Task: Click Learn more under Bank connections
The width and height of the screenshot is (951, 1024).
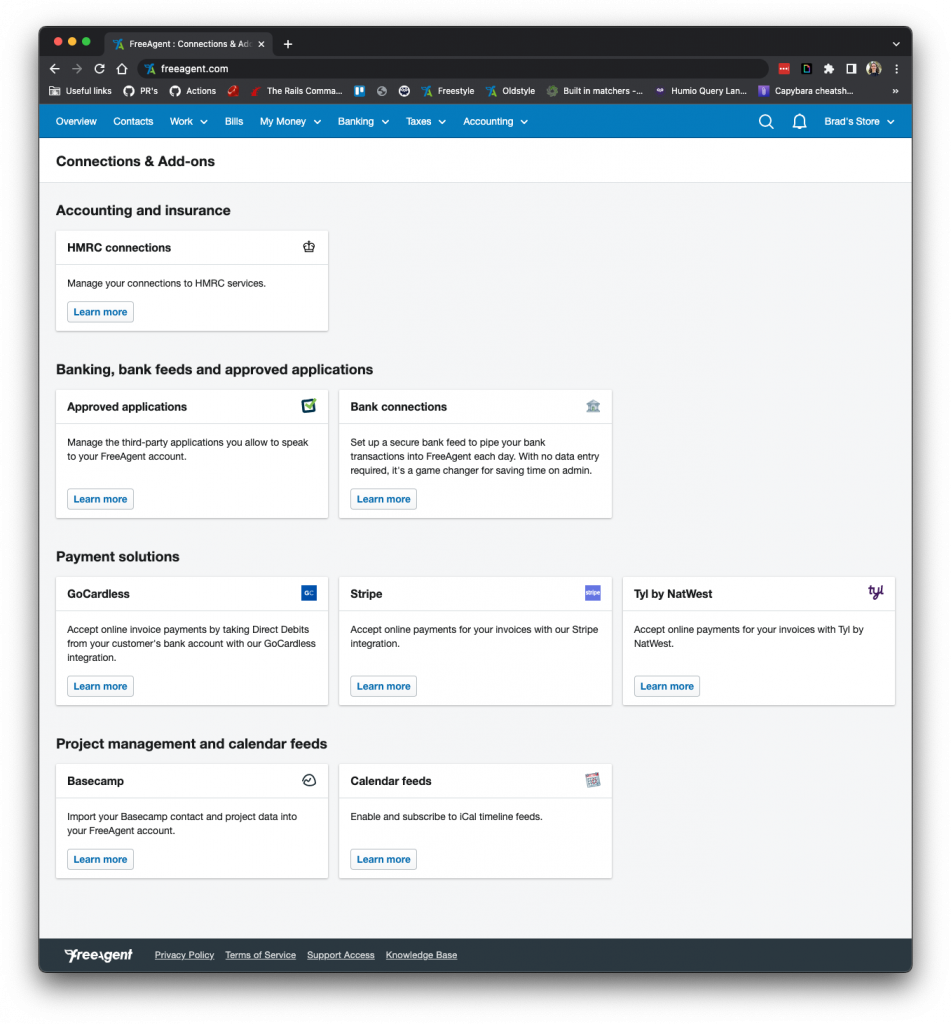Action: pos(383,499)
